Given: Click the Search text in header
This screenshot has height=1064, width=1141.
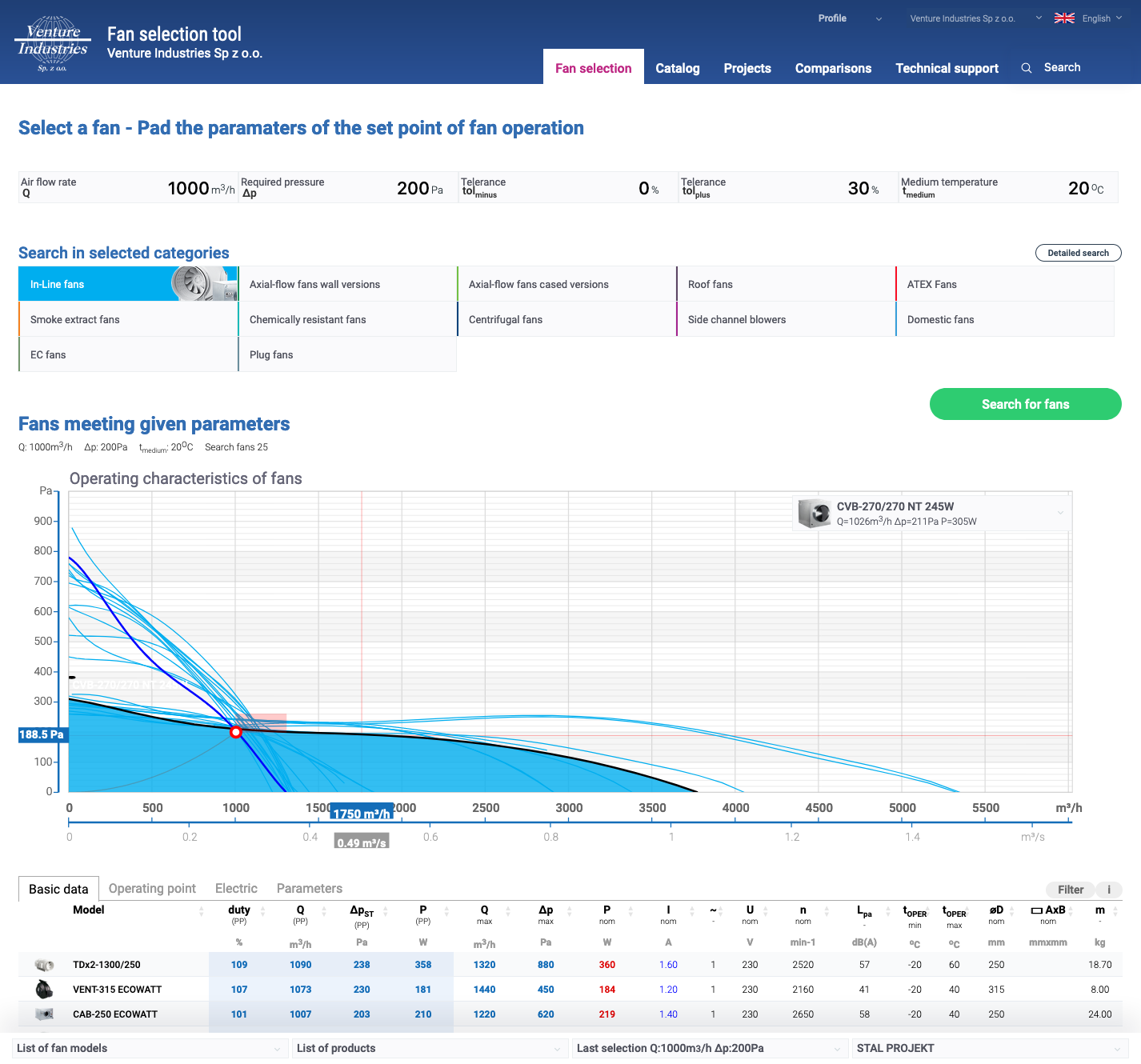Looking at the screenshot, I should tap(1062, 68).
